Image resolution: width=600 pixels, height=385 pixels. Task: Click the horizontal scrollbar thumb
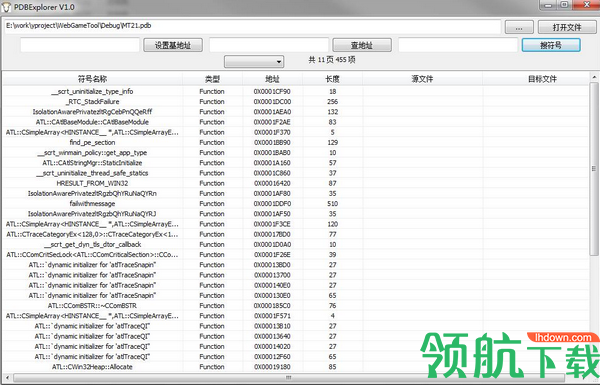(289, 378)
